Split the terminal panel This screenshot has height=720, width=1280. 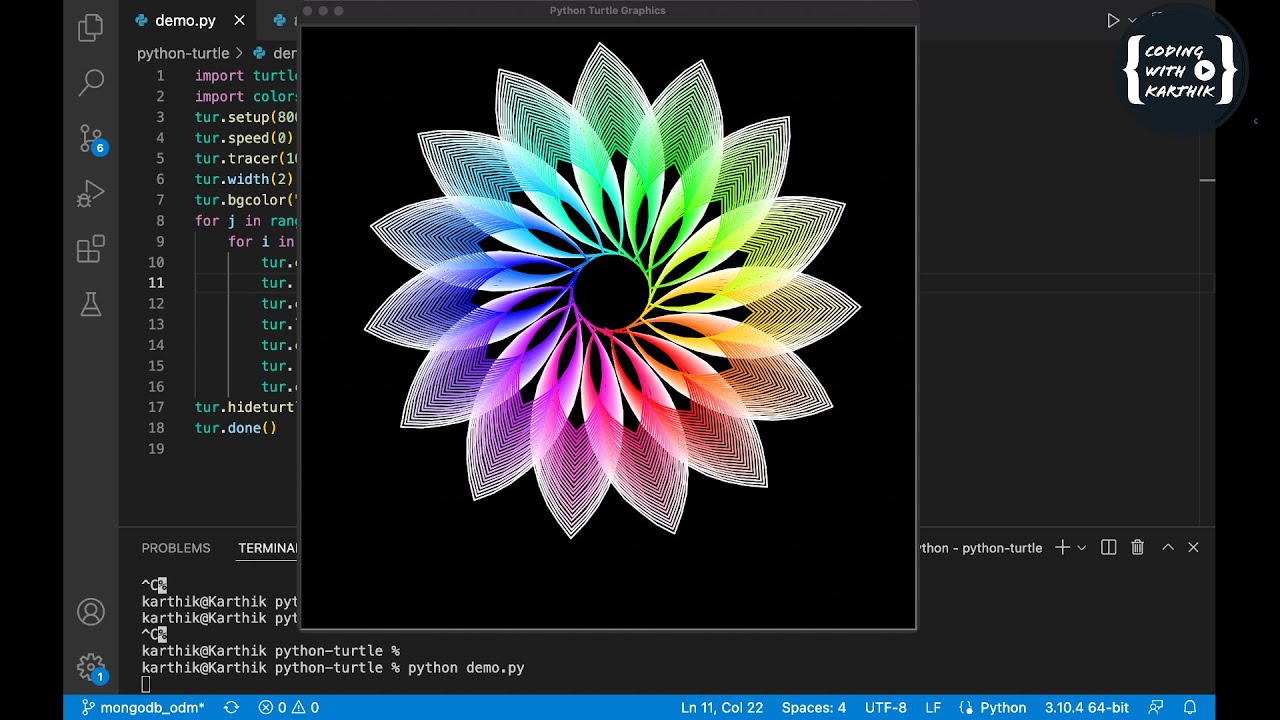pyautogui.click(x=1108, y=547)
